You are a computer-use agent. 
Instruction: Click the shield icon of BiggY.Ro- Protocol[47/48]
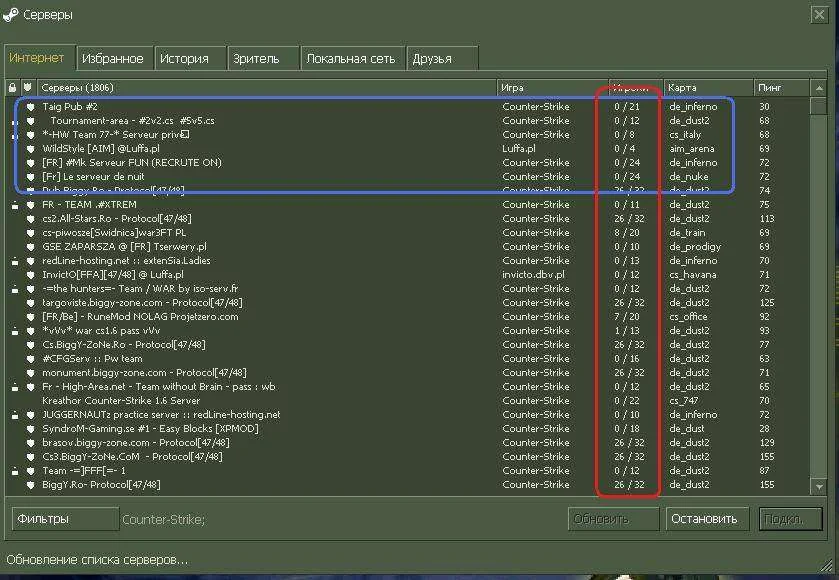coord(30,485)
